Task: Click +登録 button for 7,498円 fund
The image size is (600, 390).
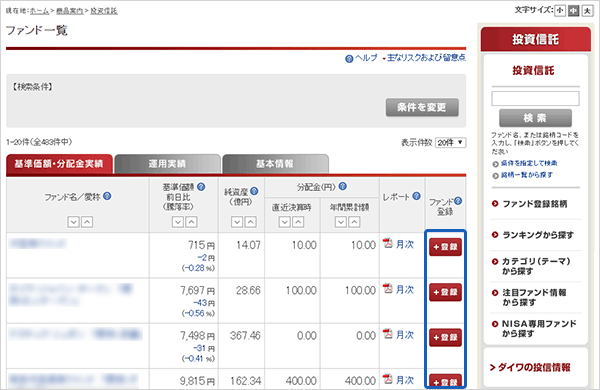Action: [x=445, y=337]
